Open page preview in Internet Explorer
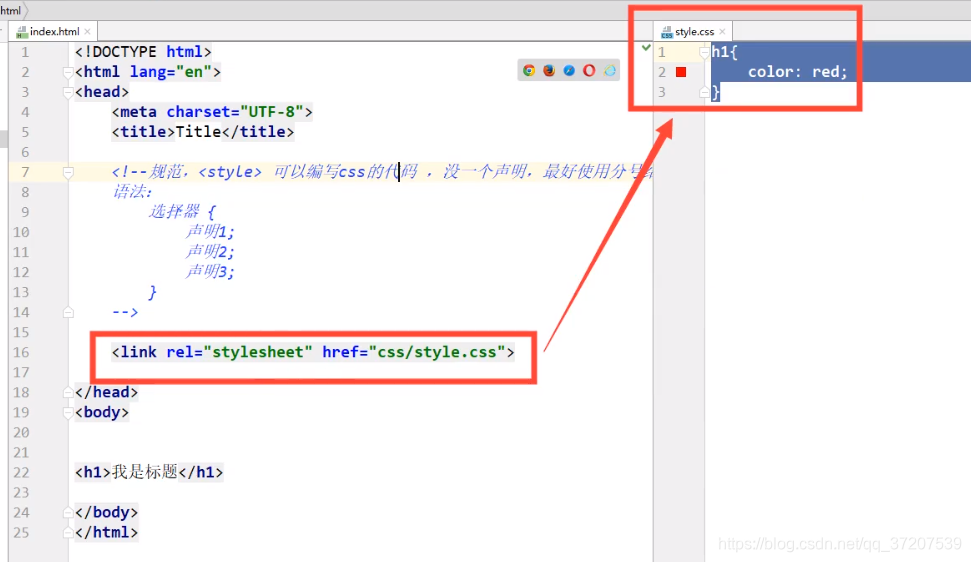 (609, 71)
